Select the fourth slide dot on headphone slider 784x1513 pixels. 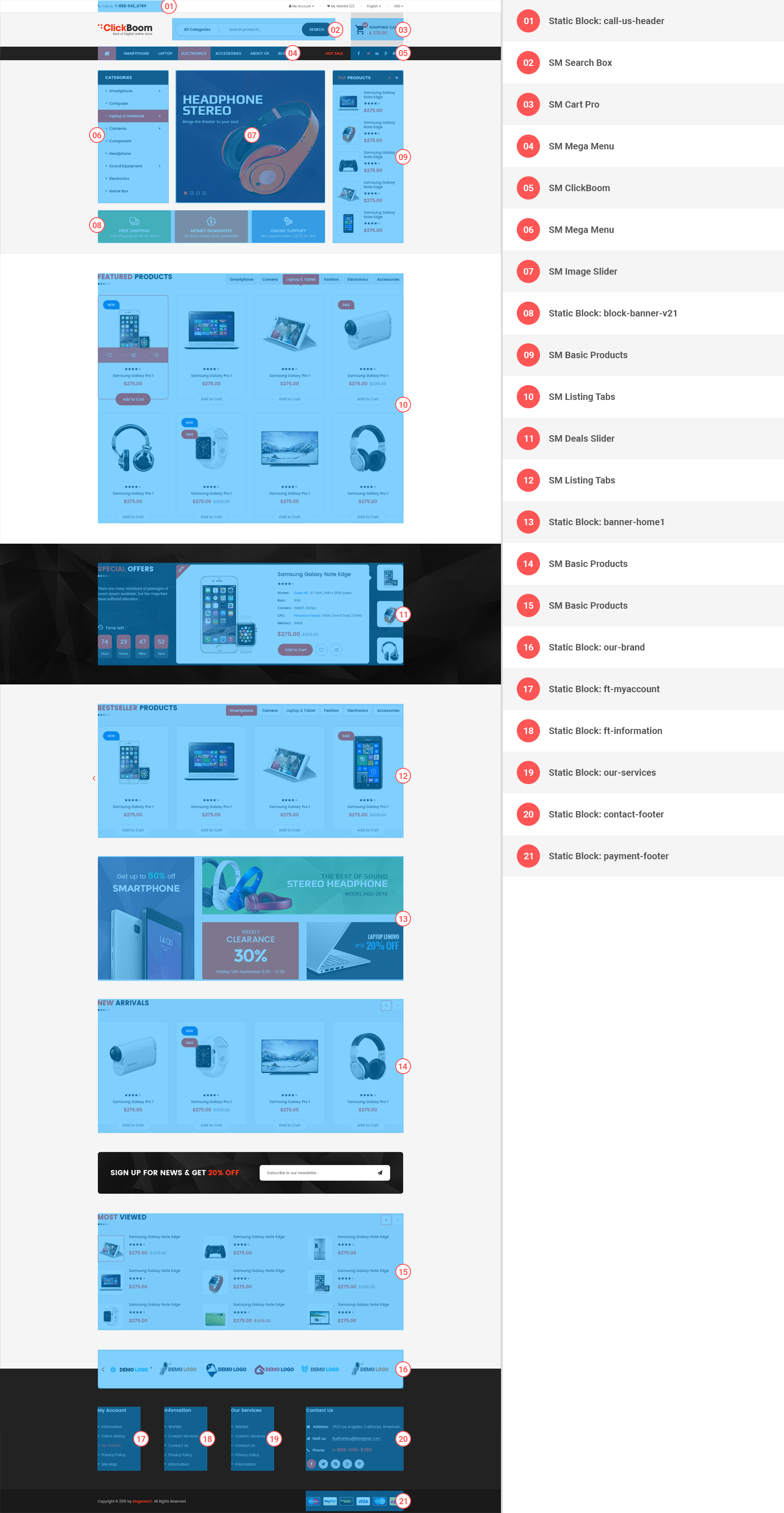click(205, 193)
